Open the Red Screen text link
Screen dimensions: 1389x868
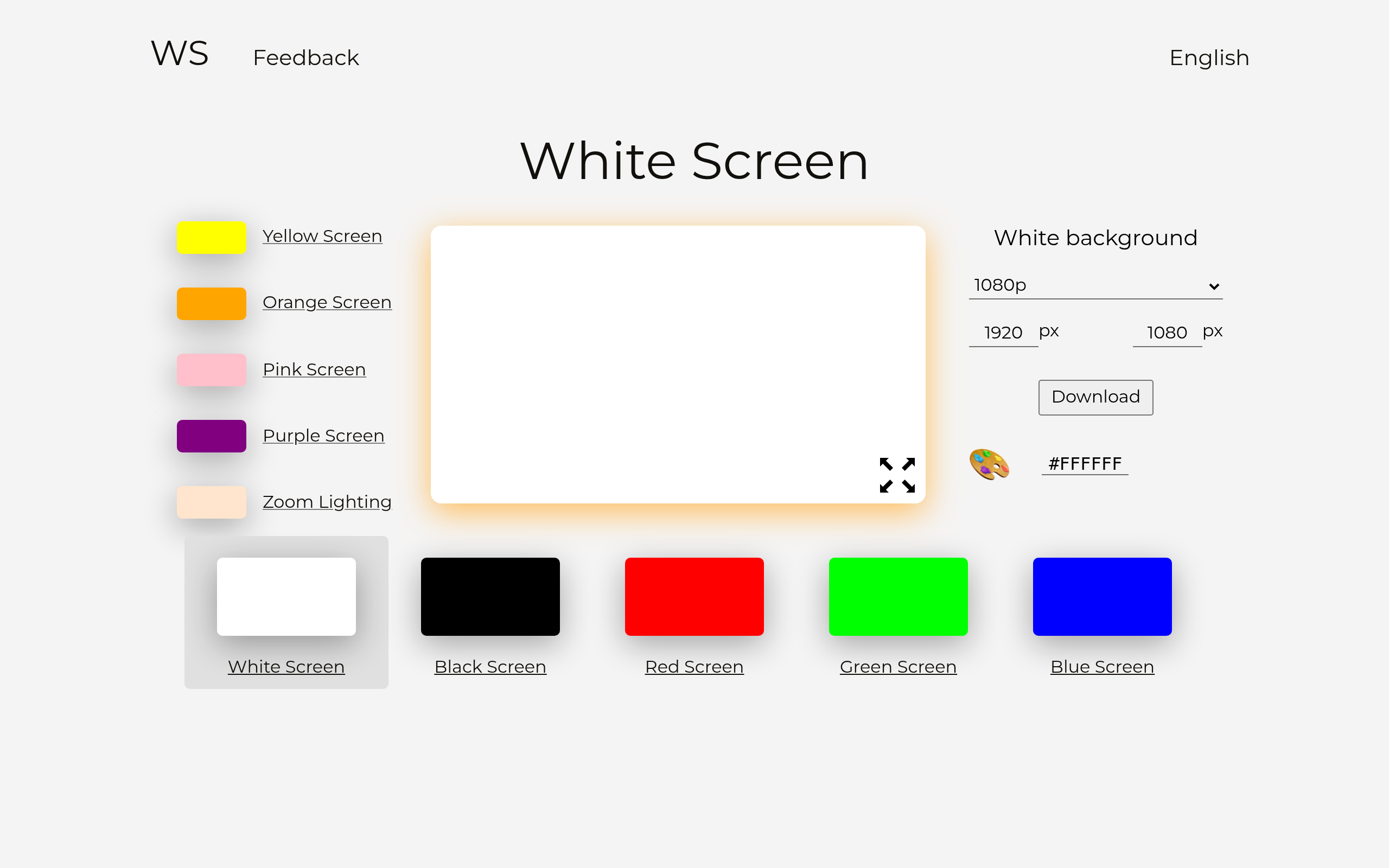(694, 667)
